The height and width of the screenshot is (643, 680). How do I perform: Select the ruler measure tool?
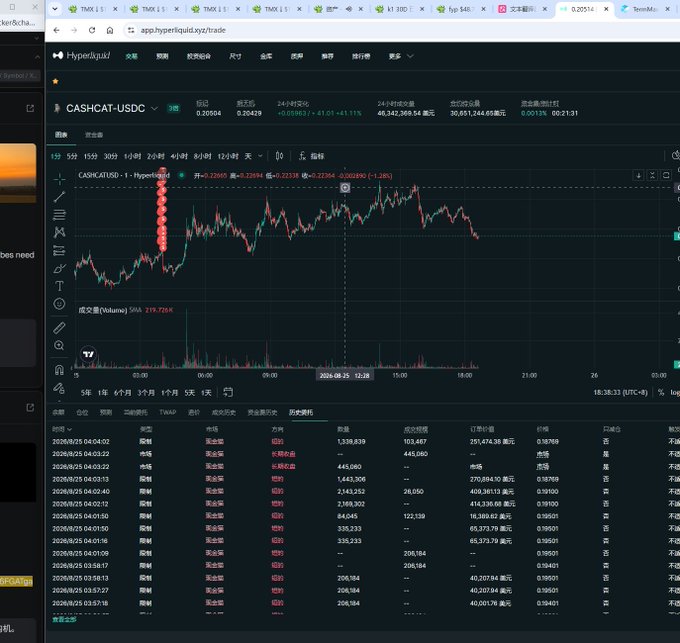click(59, 328)
